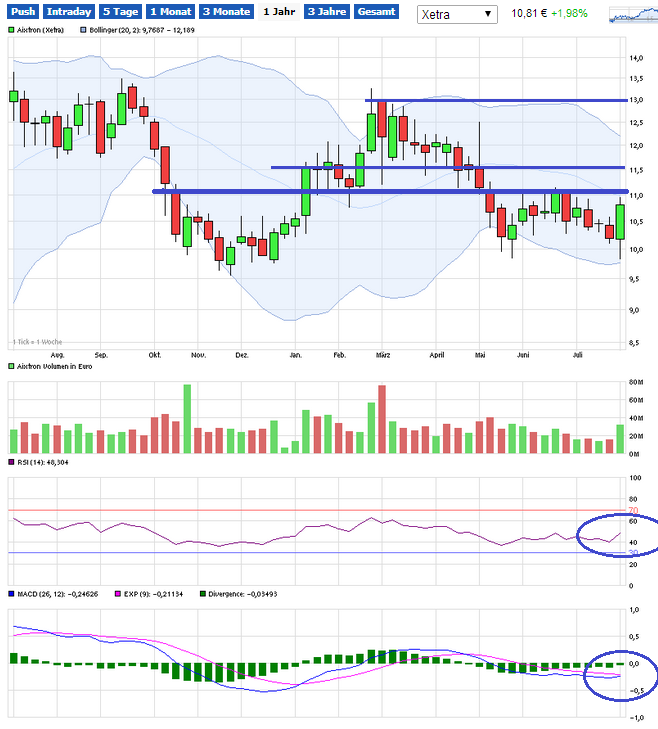Click the EXP (9): -0,21134 label

(153, 594)
